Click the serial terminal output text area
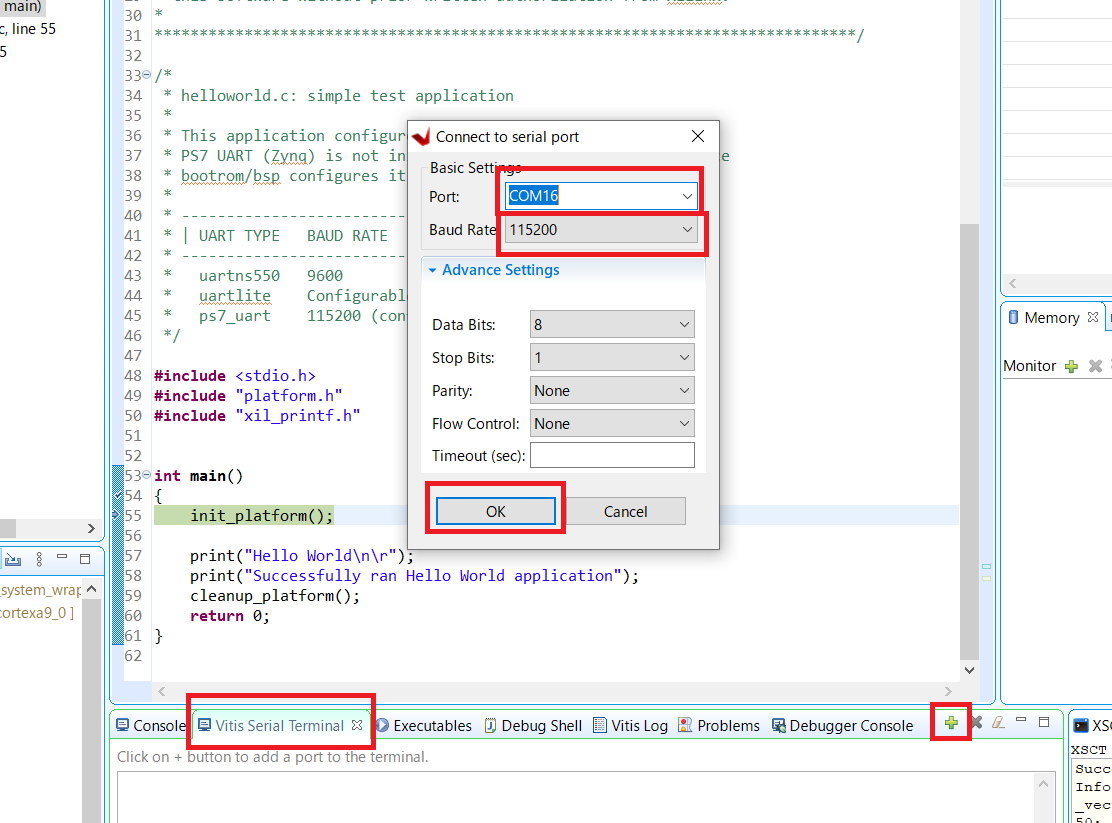1112x823 pixels. pyautogui.click(x=577, y=797)
